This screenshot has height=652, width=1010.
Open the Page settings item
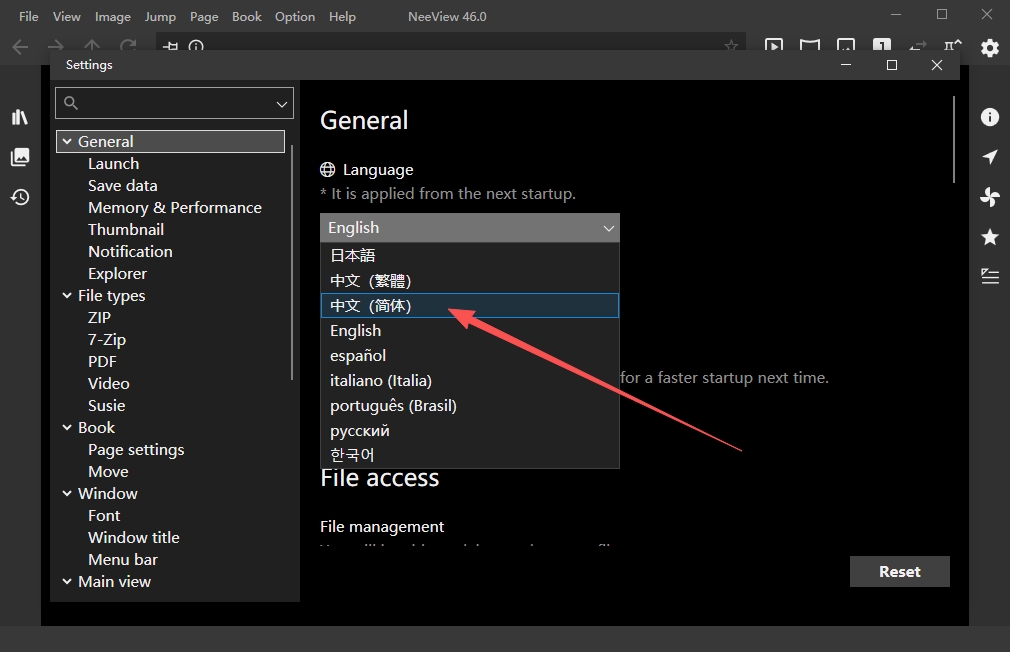[x=136, y=450]
